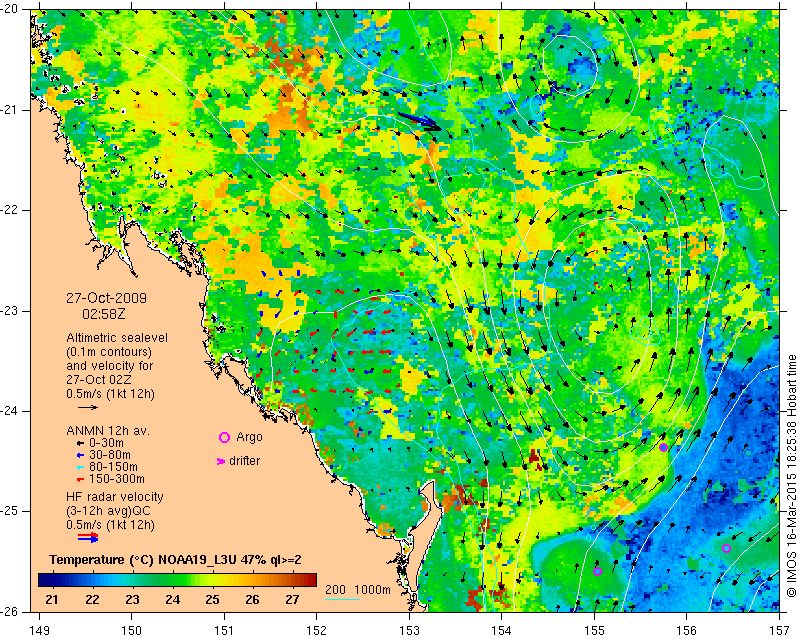Click the '200' isobath legend label
Screen dimensions: 800x640
pos(335,590)
